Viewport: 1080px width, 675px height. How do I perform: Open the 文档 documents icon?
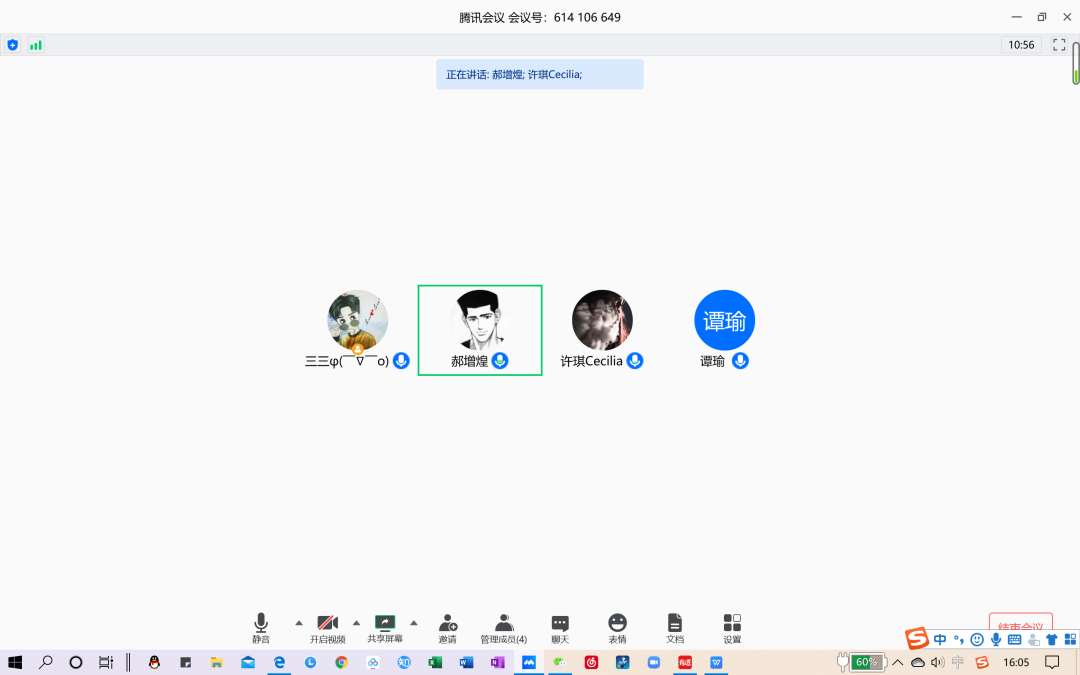click(x=675, y=627)
